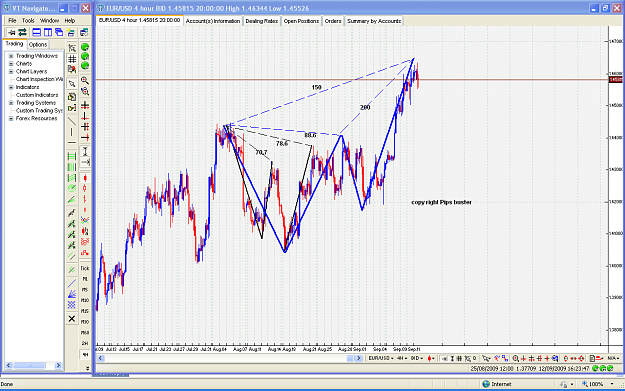Viewport: 625px width, 391px height.
Task: Click the pin icon in Navigator toolbar
Action: 11,32
